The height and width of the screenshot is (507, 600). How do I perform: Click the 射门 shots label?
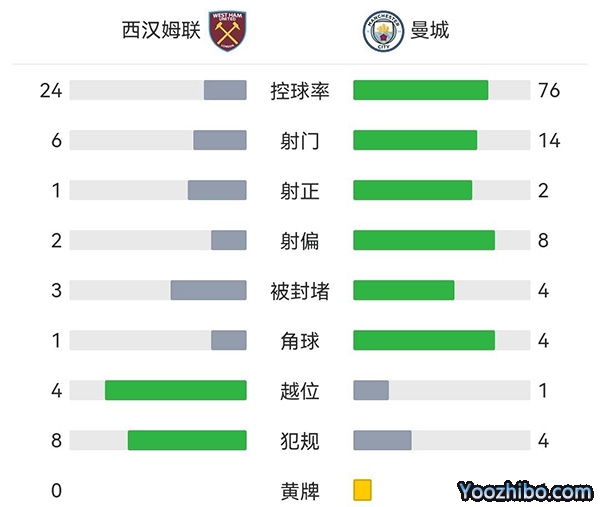coord(300,141)
